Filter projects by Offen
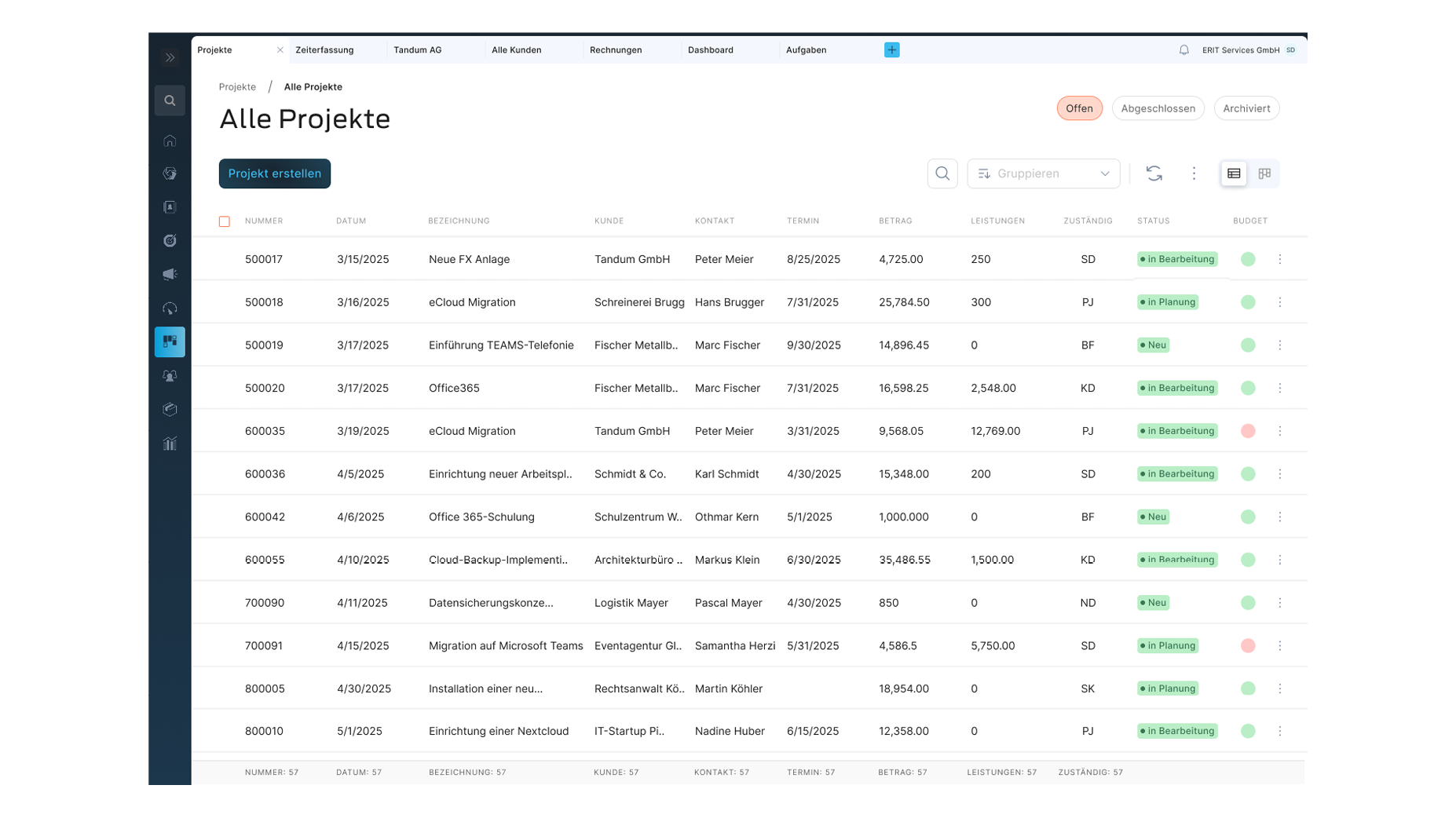 (1080, 108)
